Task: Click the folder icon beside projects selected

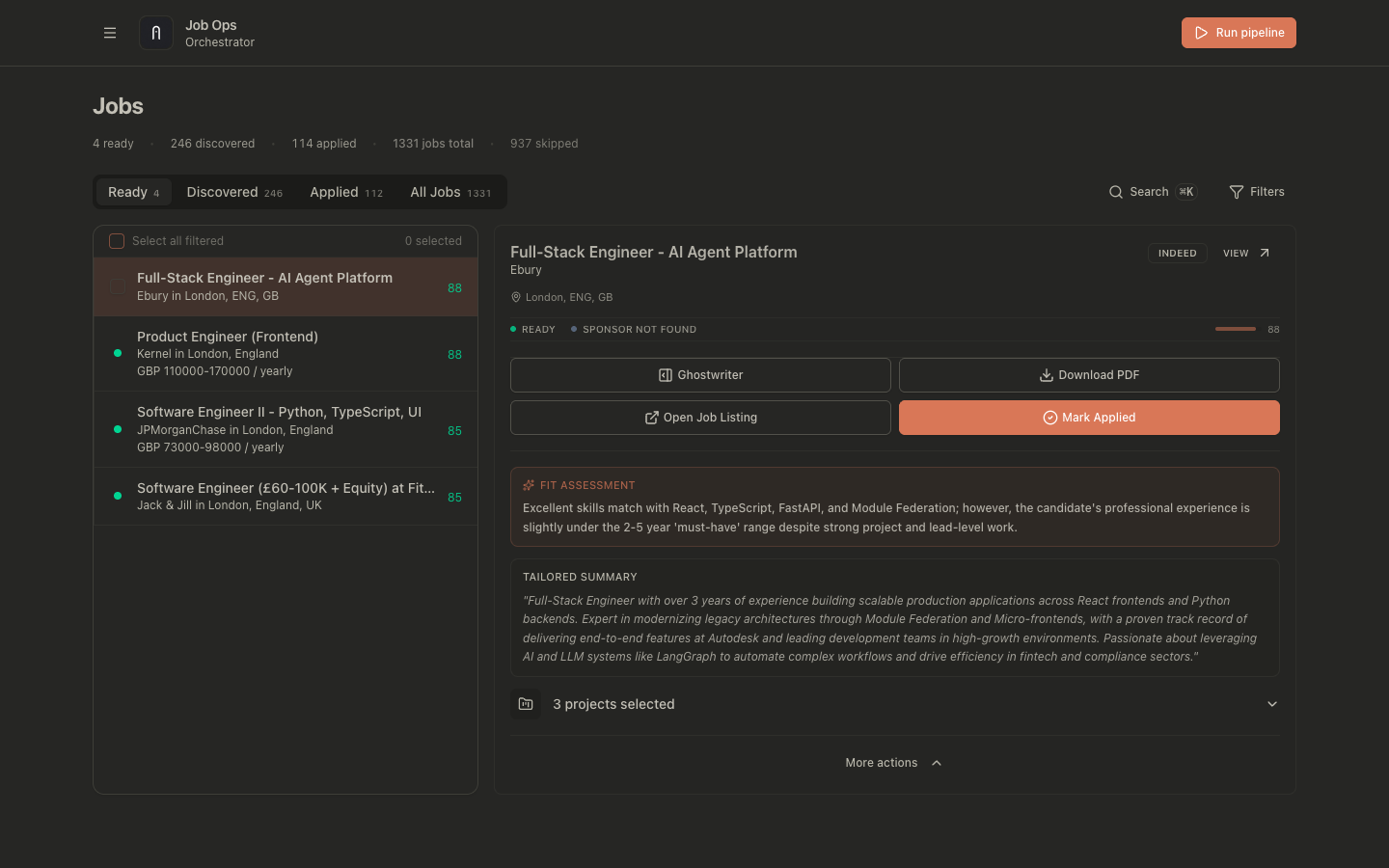Action: pyautogui.click(x=526, y=704)
